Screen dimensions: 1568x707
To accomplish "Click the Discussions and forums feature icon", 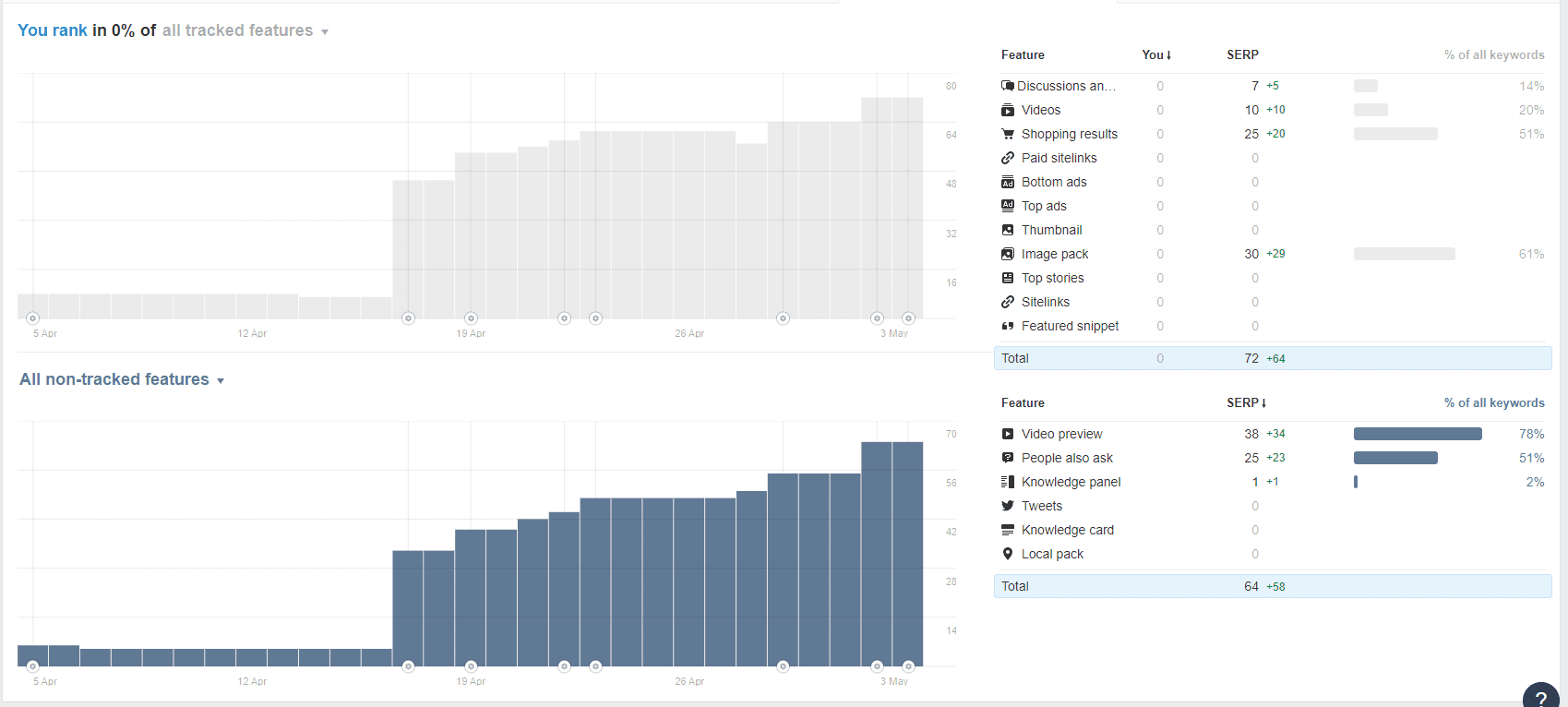I will 1008,86.
